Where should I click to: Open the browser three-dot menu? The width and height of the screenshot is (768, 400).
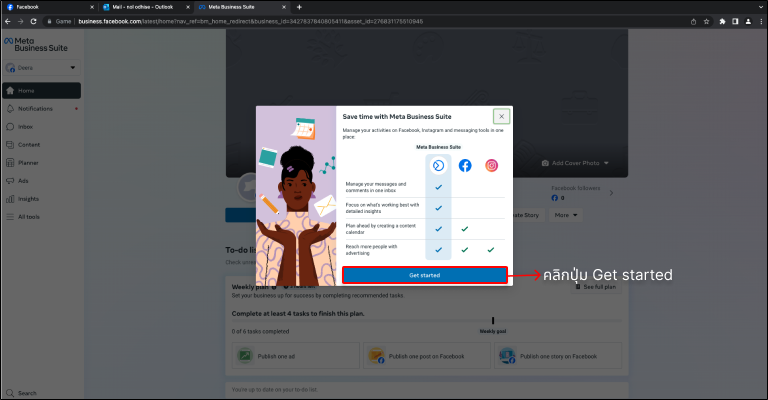(761, 22)
